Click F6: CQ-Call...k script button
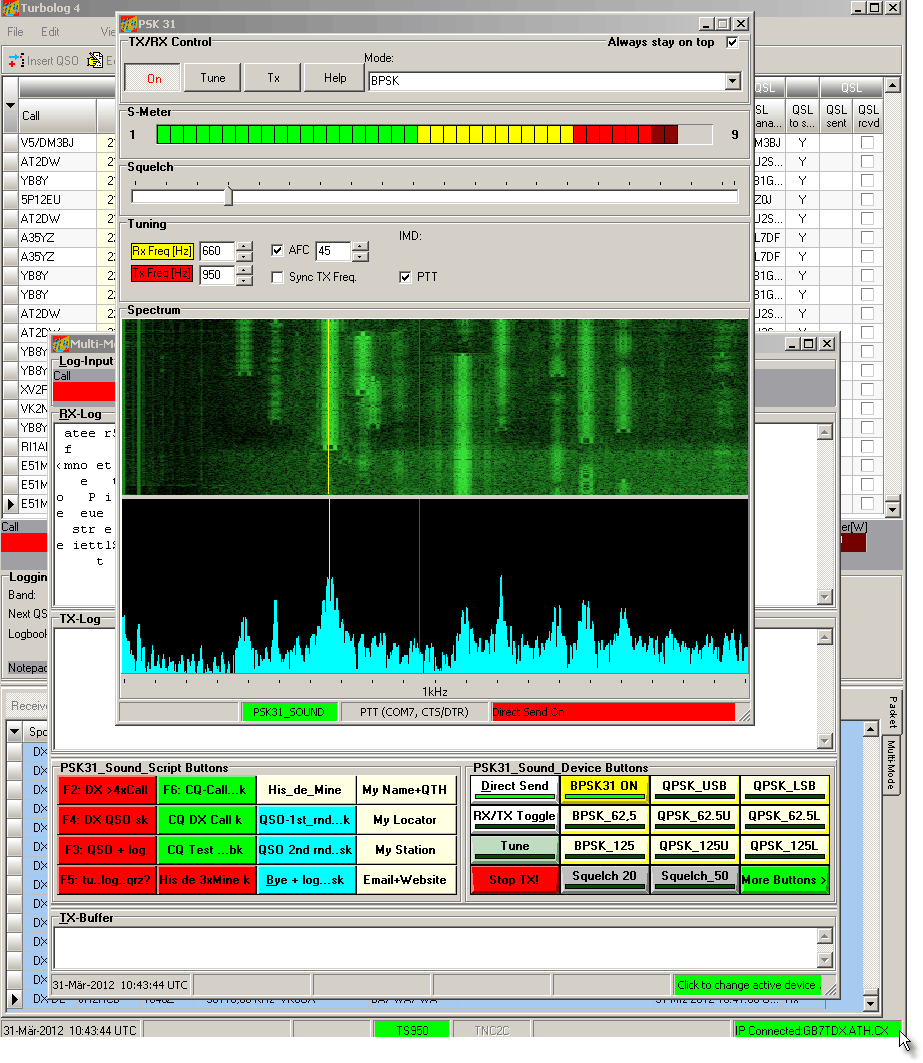923x1063 pixels. pos(206,790)
